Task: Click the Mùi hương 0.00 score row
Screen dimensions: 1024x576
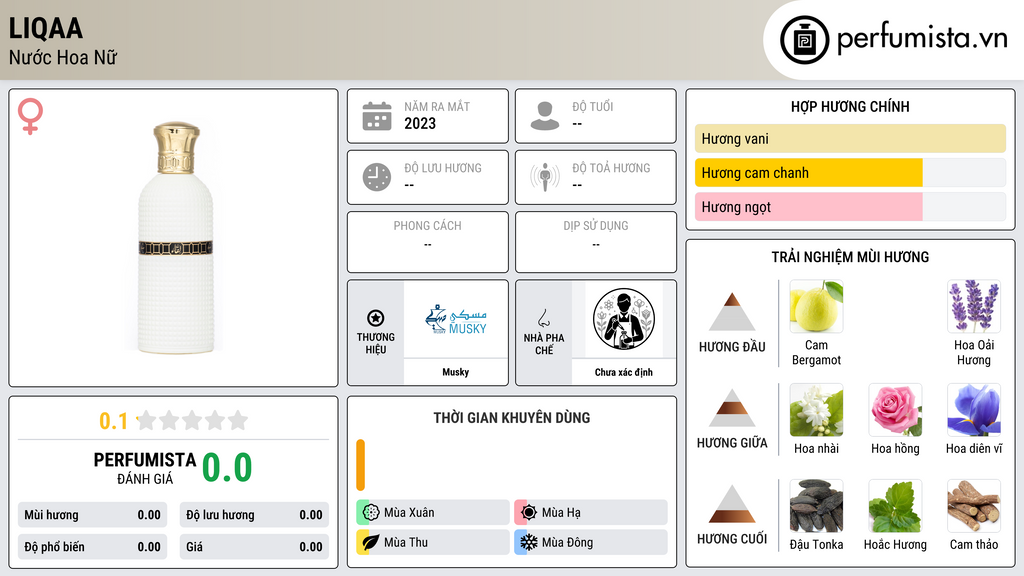Action: click(x=92, y=515)
